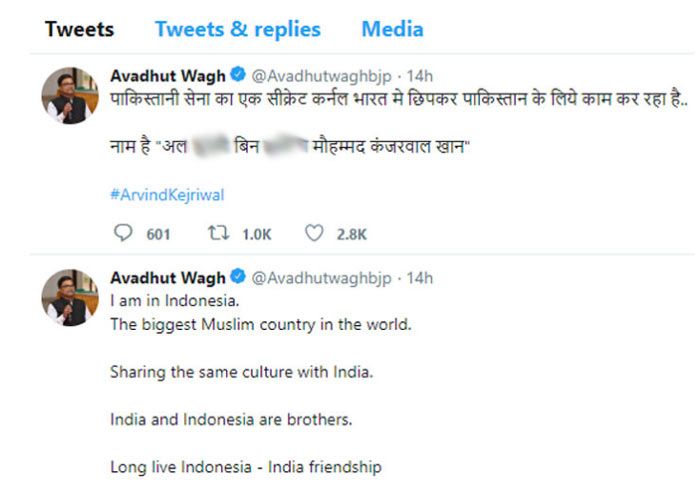This screenshot has width=700, height=492.
Task: Click the 14h timestamp on the first tweet
Action: point(420,76)
